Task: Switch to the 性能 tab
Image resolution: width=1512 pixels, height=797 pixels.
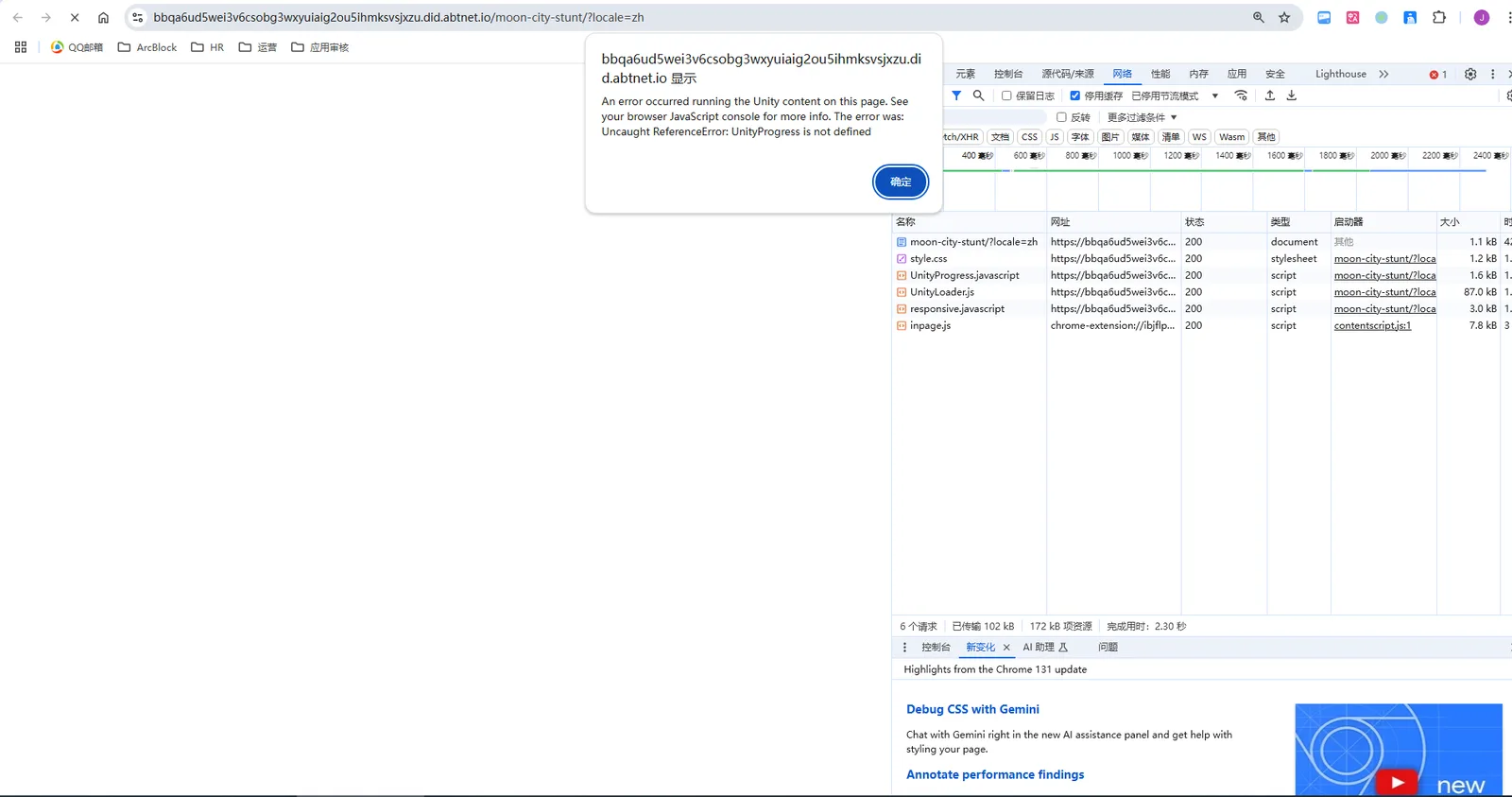Action: (x=1160, y=74)
